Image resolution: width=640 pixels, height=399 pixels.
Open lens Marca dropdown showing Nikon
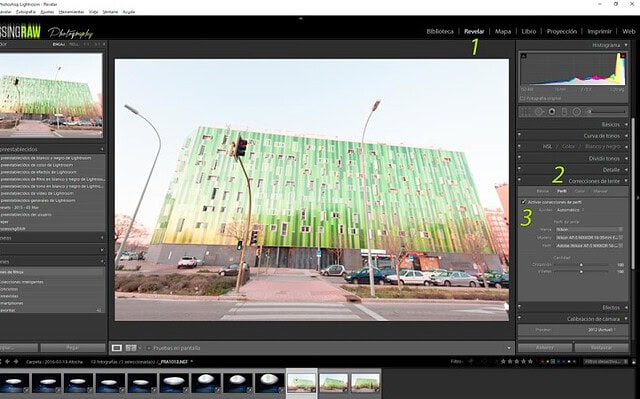click(x=589, y=229)
